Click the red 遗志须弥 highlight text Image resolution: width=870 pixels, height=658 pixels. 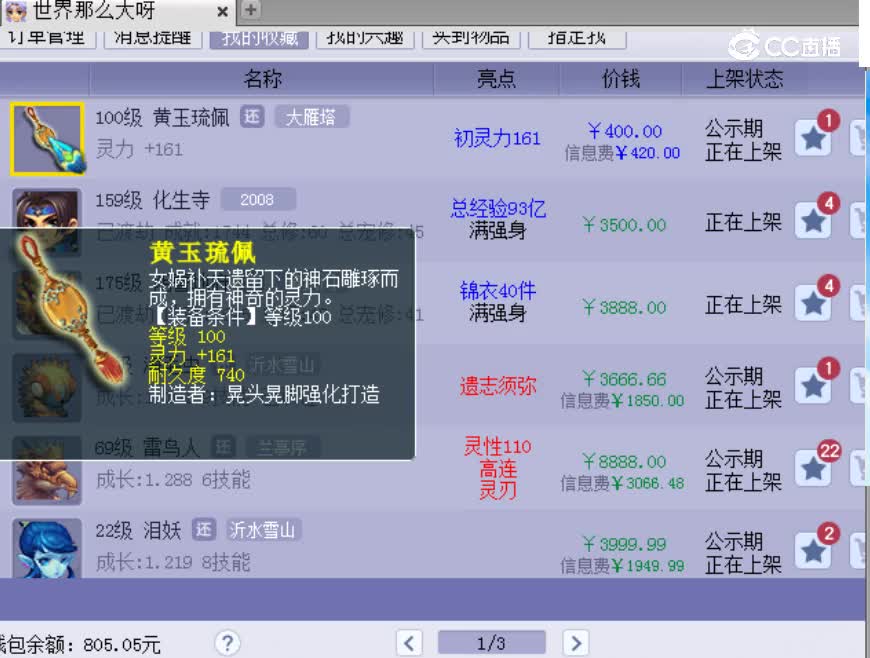click(x=498, y=385)
